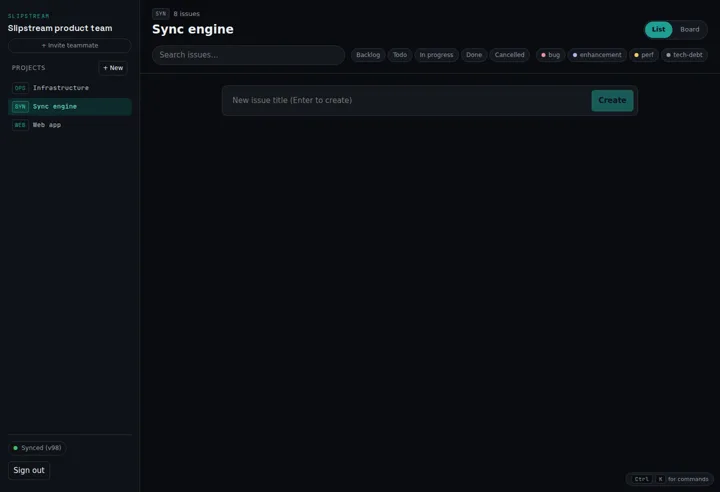The image size is (720, 492).
Task: Click the '8 issues' count text
Action: 186,14
